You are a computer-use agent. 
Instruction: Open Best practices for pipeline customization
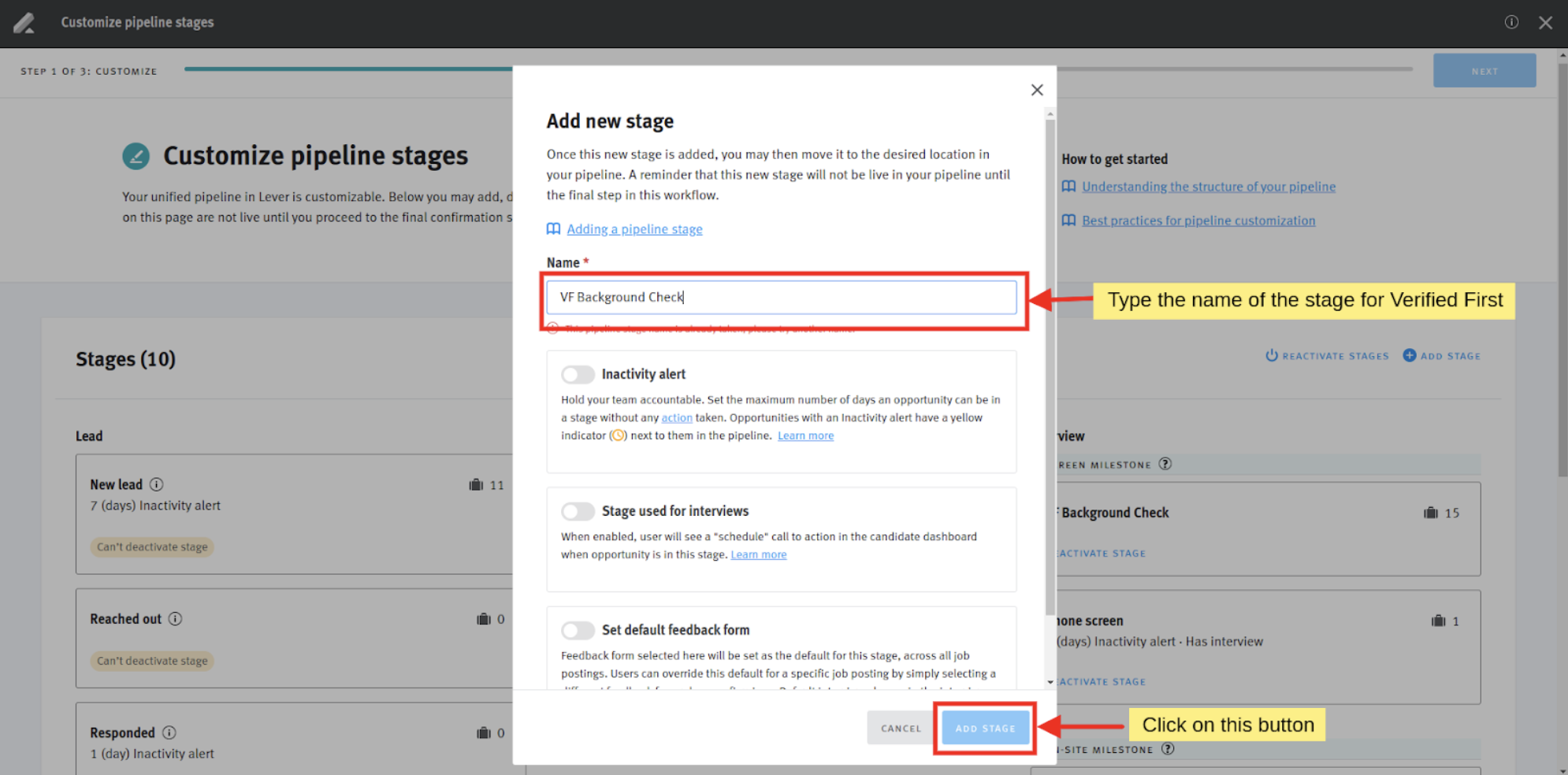pyautogui.click(x=1198, y=221)
